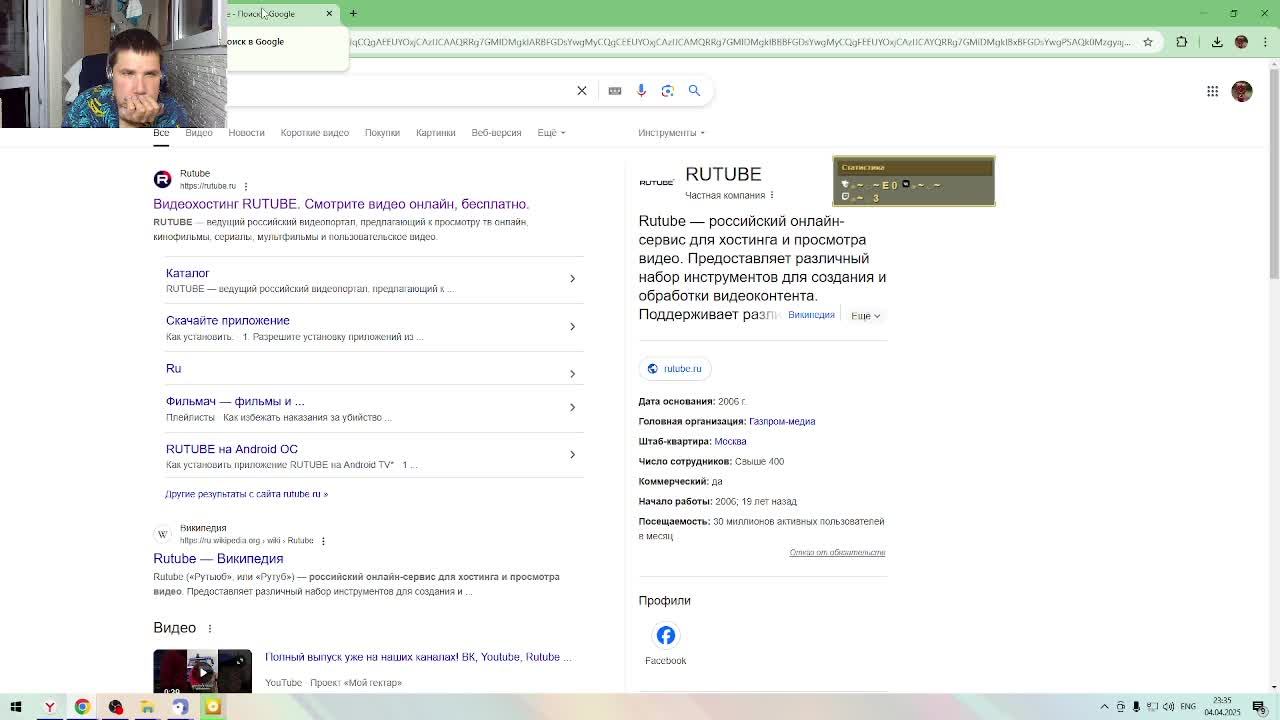Switch to the Видео search tab

click(199, 133)
